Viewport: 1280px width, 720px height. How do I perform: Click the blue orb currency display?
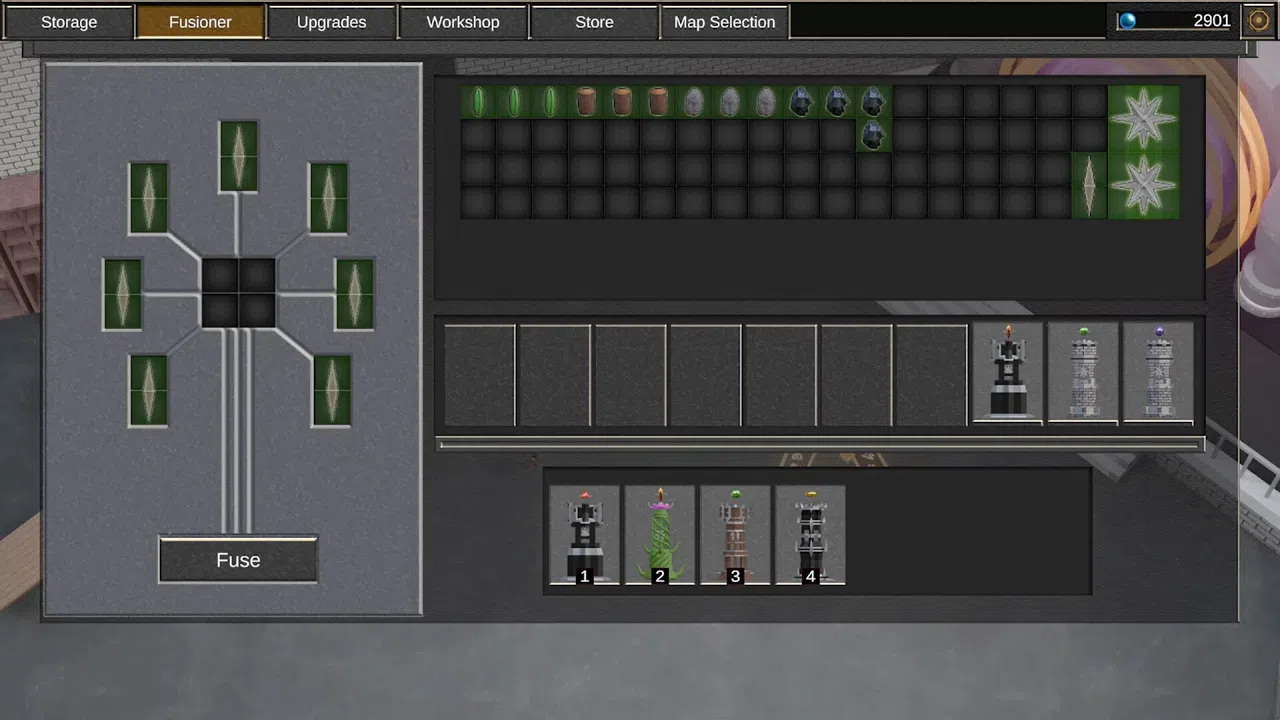pos(1173,20)
